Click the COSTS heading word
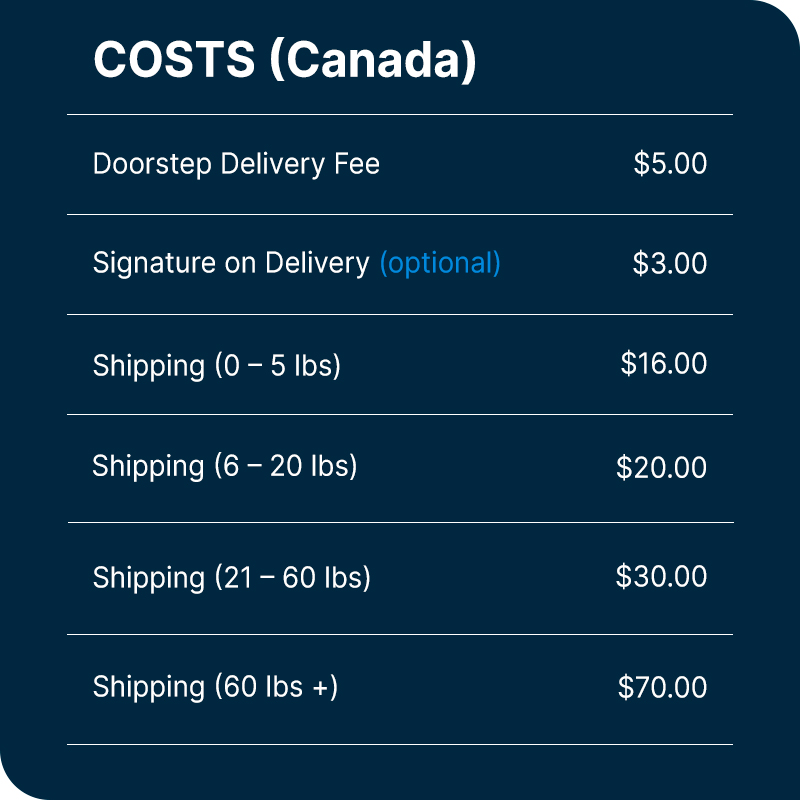This screenshot has height=800, width=800. [x=174, y=61]
